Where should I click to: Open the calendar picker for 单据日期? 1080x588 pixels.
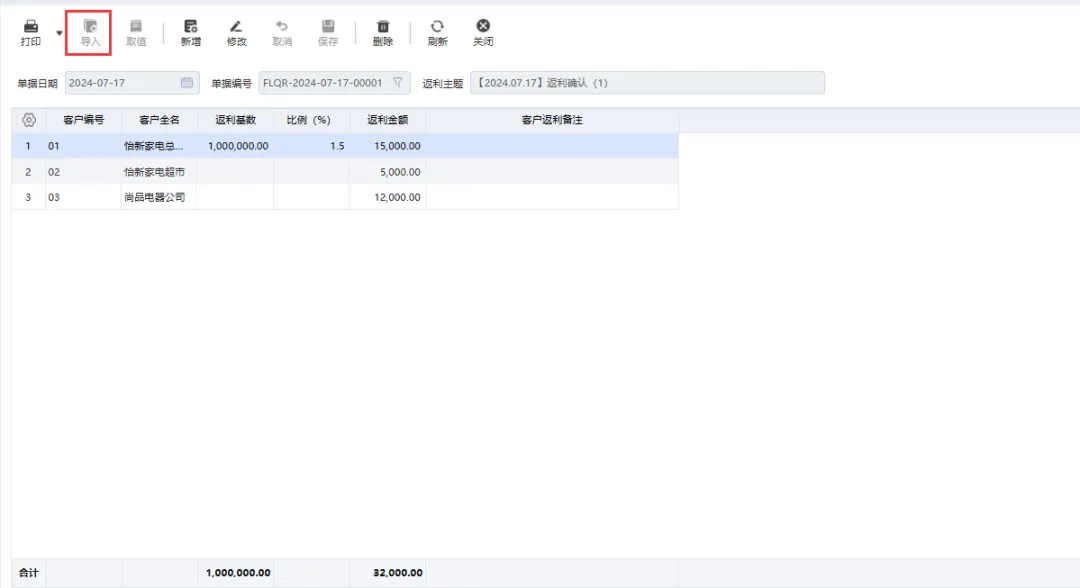[187, 83]
